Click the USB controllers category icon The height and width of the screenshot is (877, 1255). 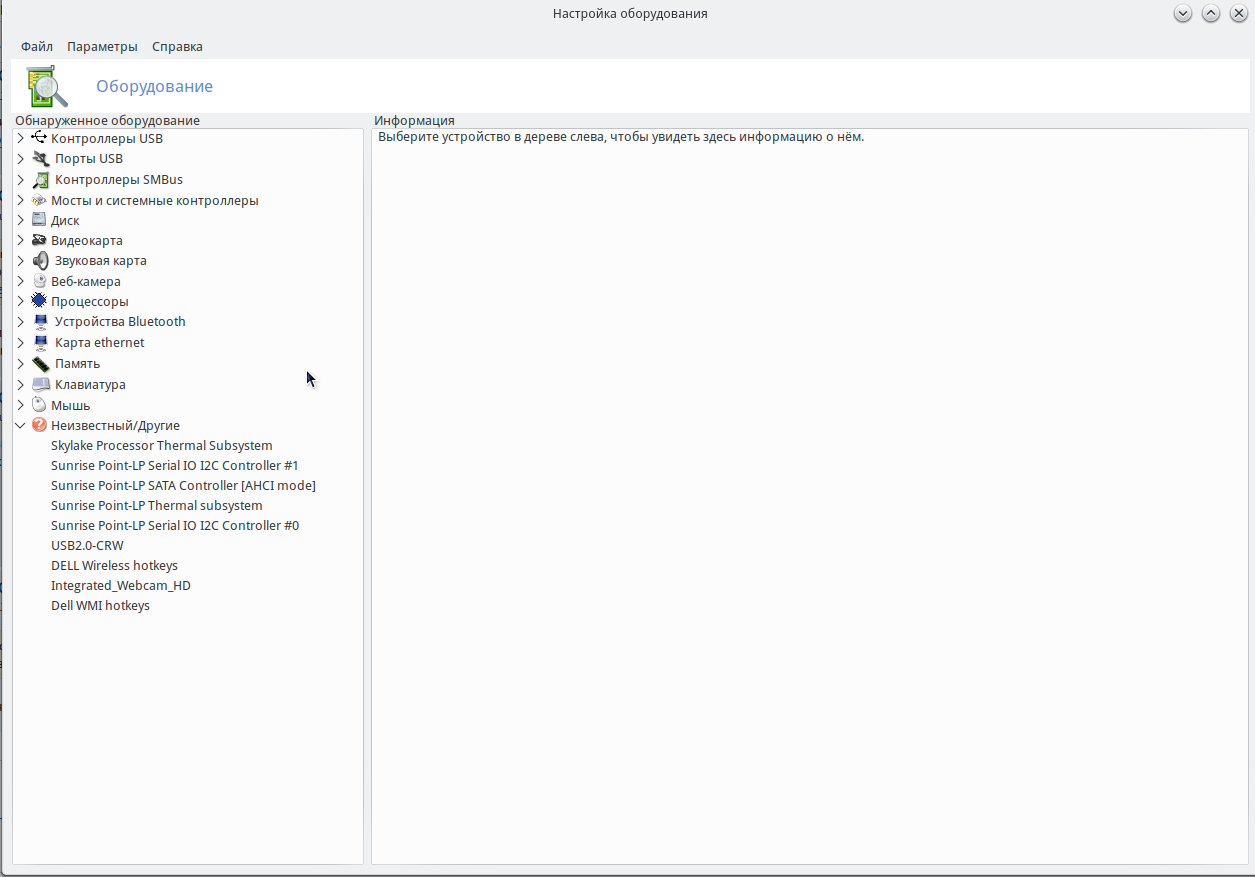click(39, 138)
